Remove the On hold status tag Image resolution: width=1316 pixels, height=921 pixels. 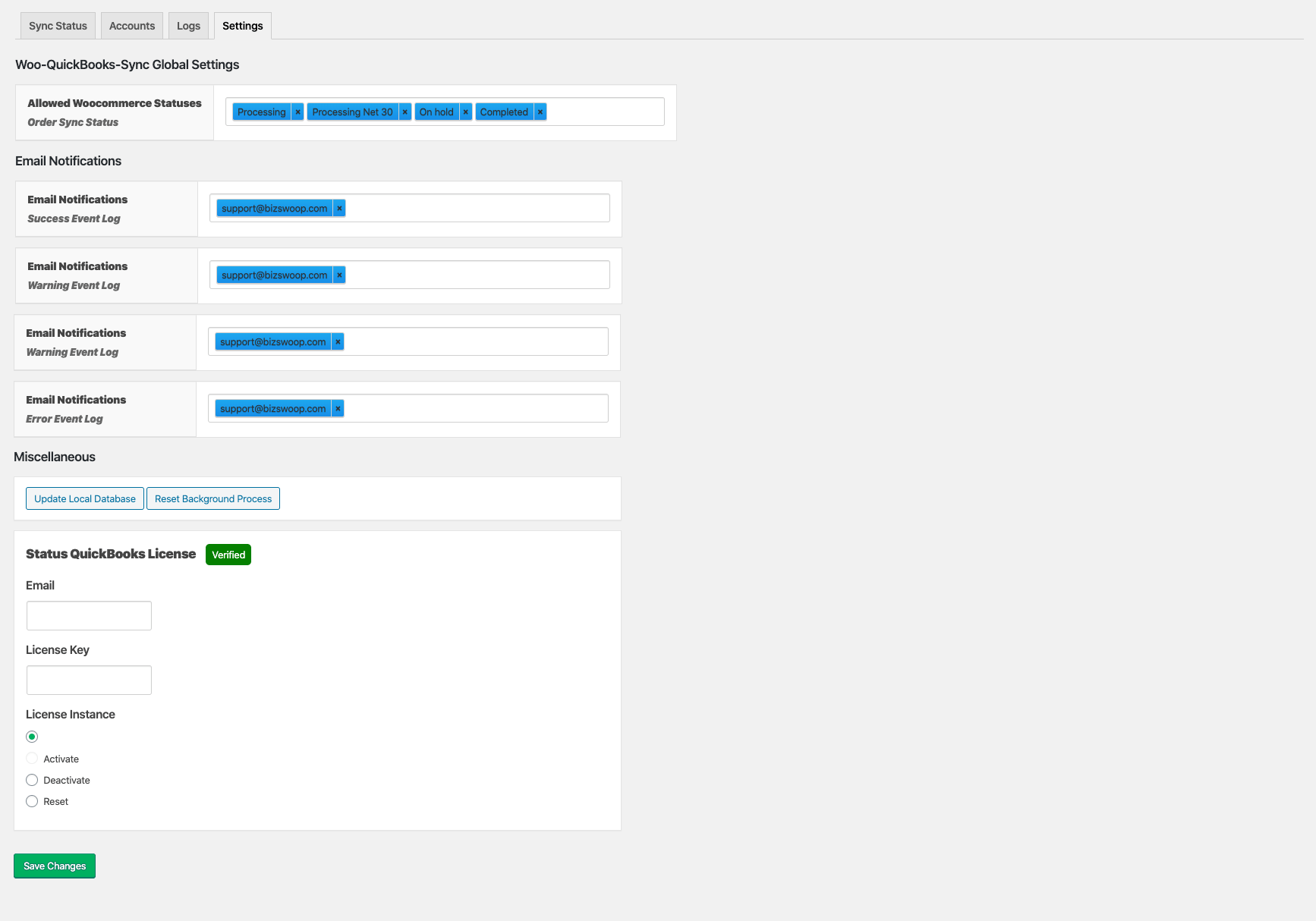point(466,112)
